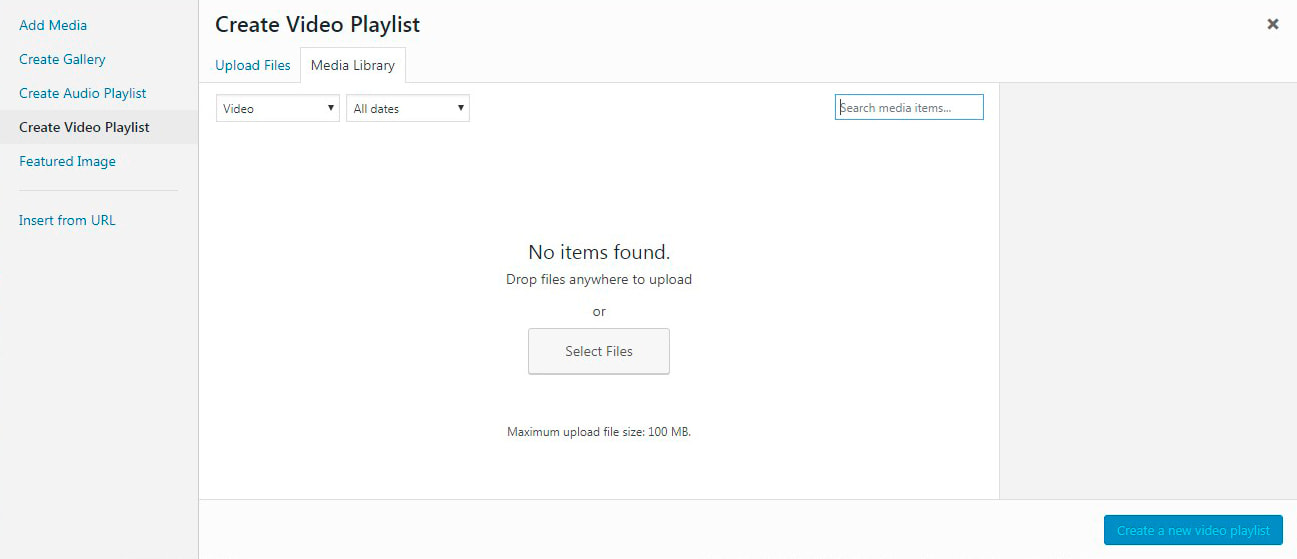
Task: Expand the All dates filter dropdown
Action: pyautogui.click(x=408, y=108)
